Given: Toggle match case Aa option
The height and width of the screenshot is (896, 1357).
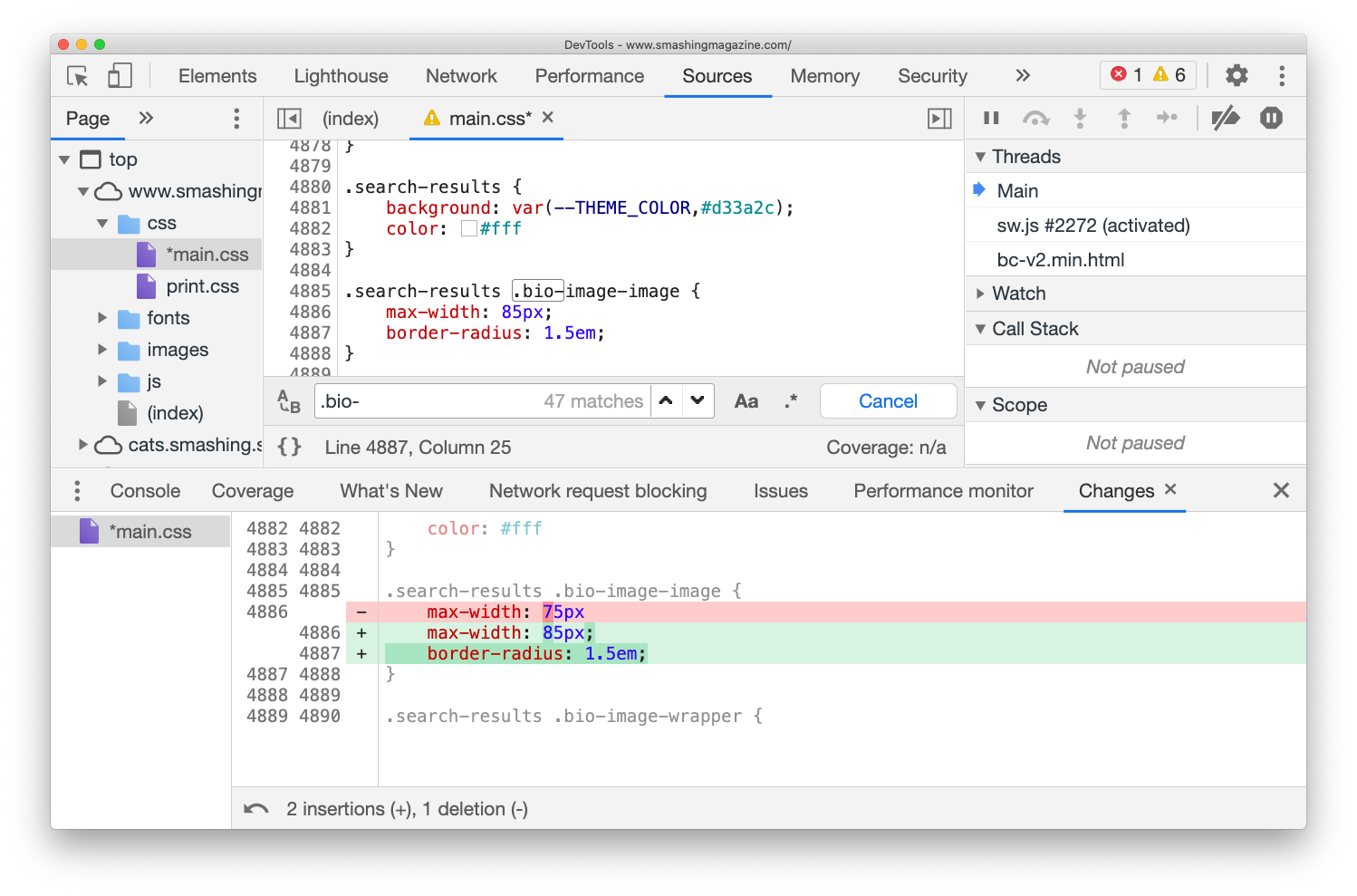Looking at the screenshot, I should click(746, 401).
